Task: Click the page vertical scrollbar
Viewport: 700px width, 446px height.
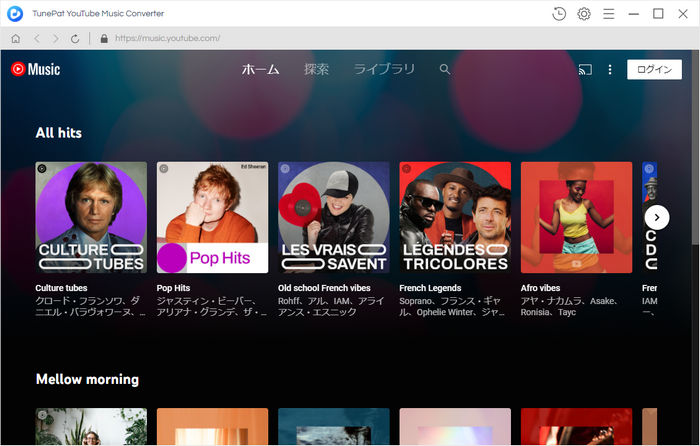Action: tap(695, 147)
